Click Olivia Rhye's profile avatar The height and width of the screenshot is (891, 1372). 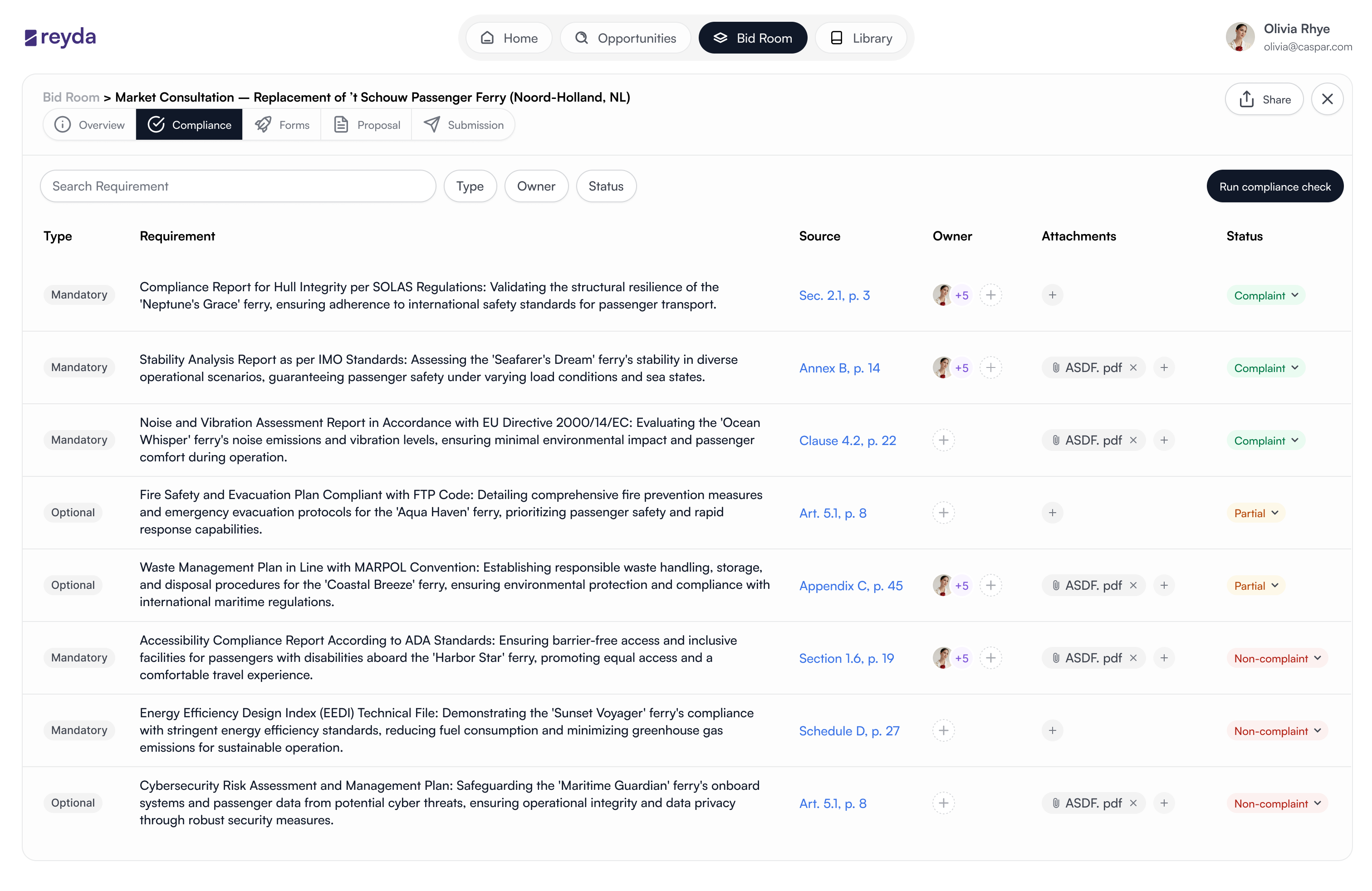click(1240, 38)
